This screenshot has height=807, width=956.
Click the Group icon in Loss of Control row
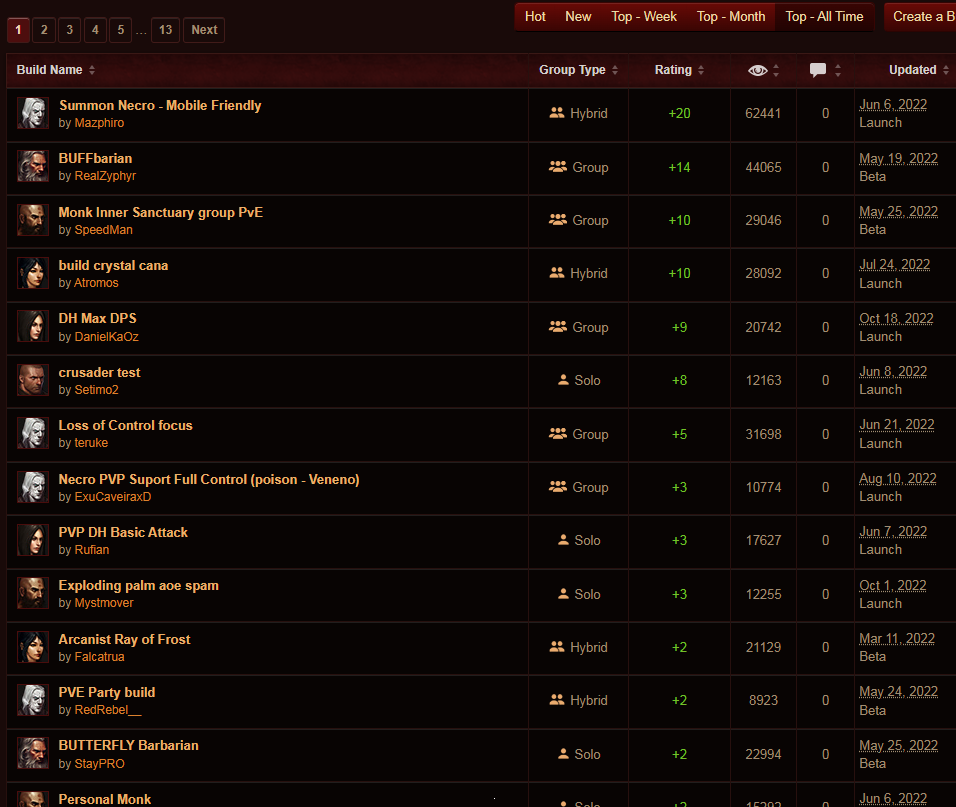(558, 433)
